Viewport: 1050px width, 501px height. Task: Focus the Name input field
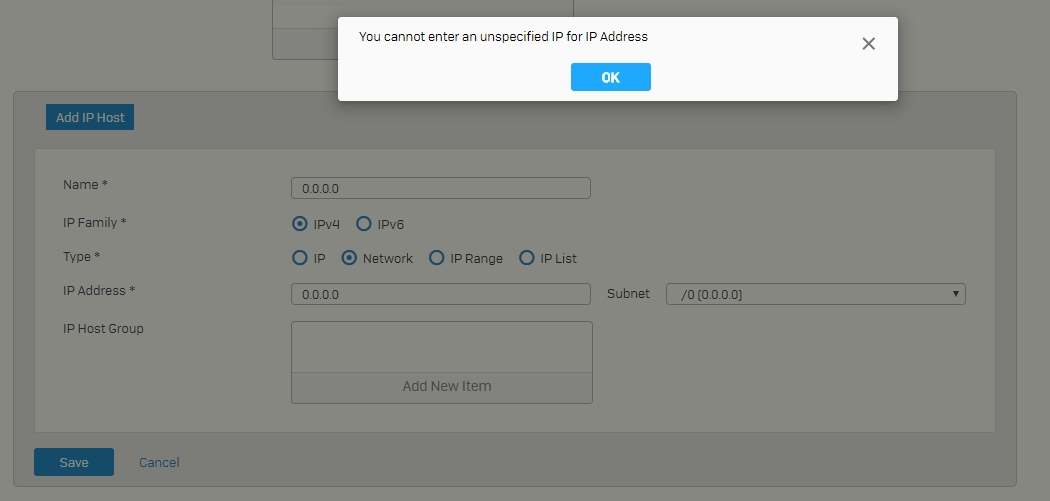click(441, 188)
